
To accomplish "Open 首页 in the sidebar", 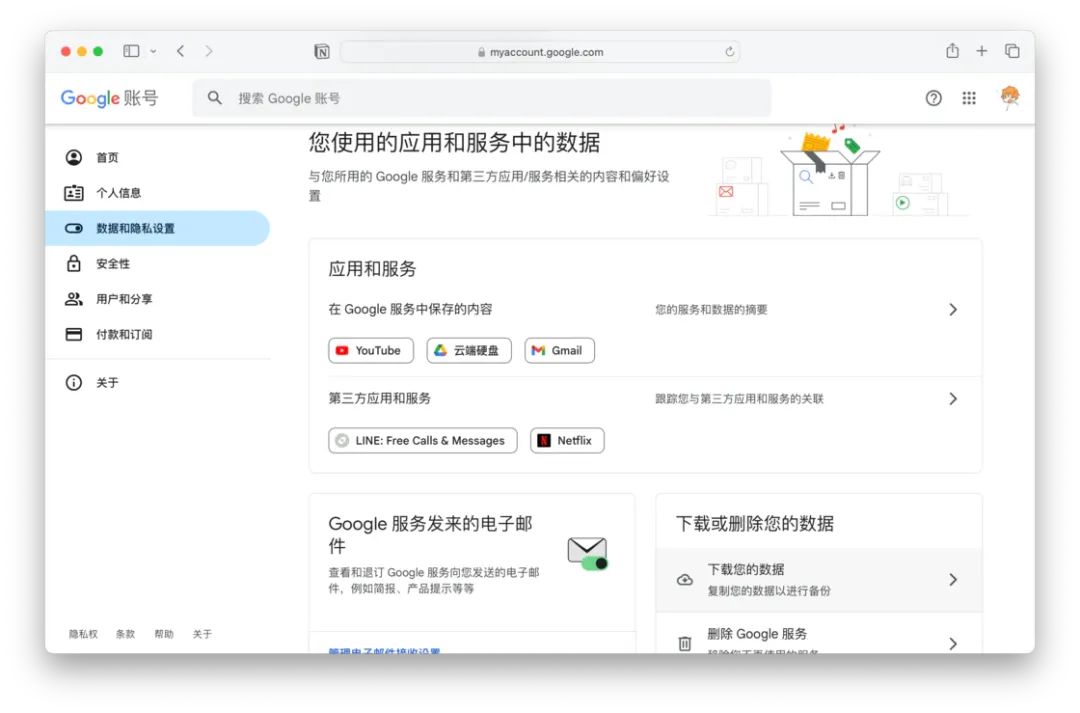I will [x=158, y=157].
